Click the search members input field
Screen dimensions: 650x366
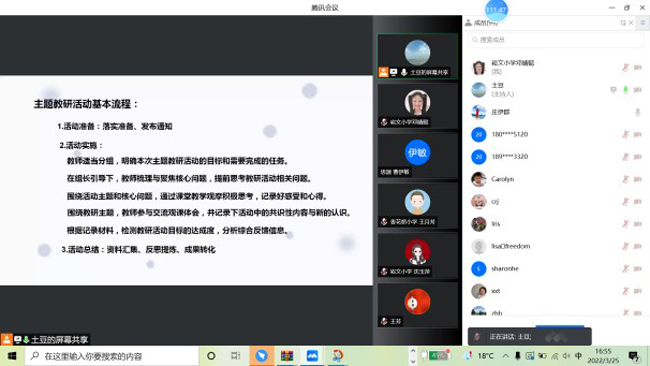tap(556, 40)
